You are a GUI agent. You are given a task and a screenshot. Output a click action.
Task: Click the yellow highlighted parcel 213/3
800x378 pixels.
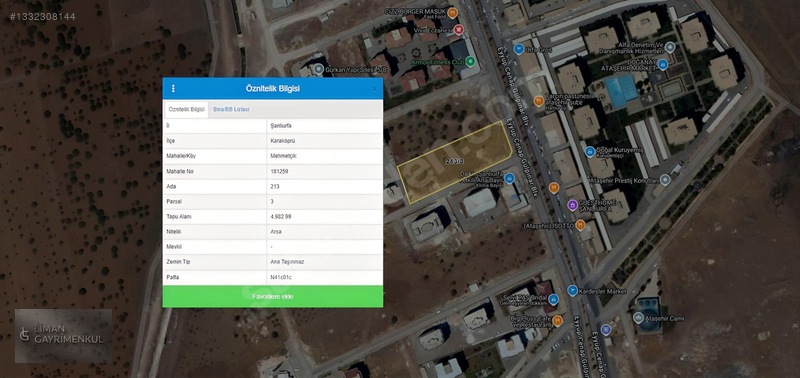coord(454,162)
